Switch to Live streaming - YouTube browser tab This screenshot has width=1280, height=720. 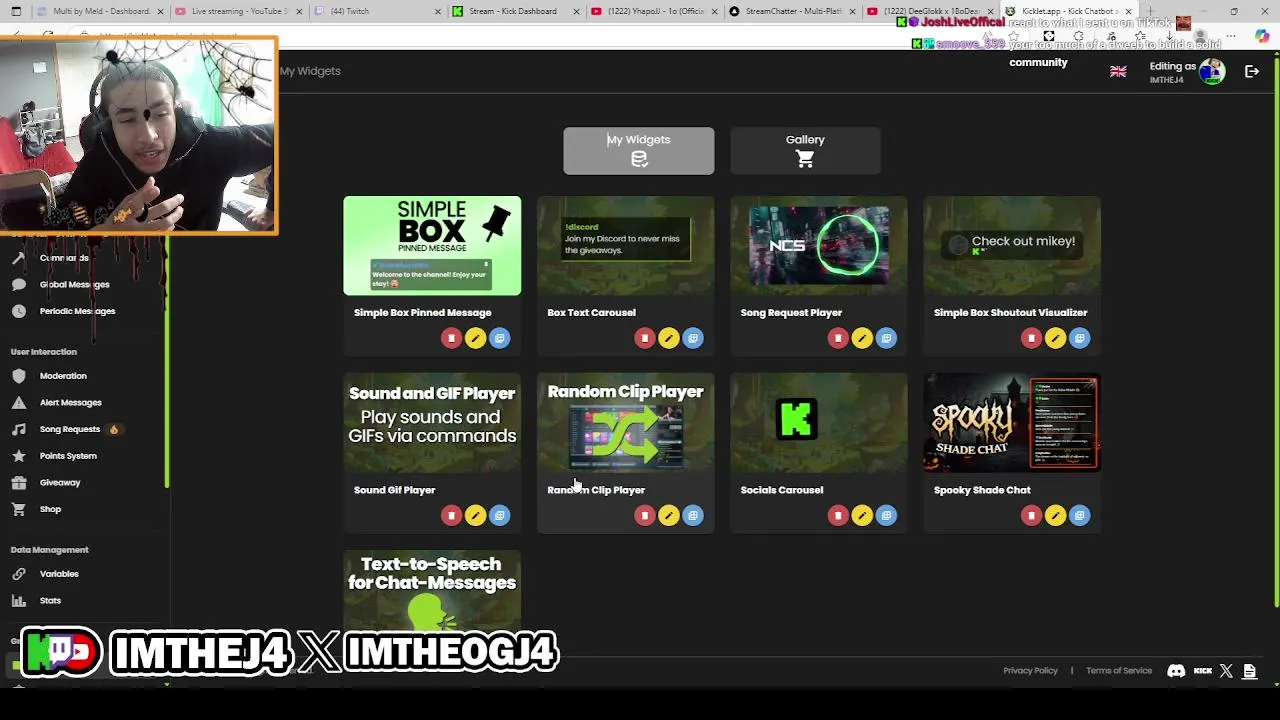click(x=238, y=11)
